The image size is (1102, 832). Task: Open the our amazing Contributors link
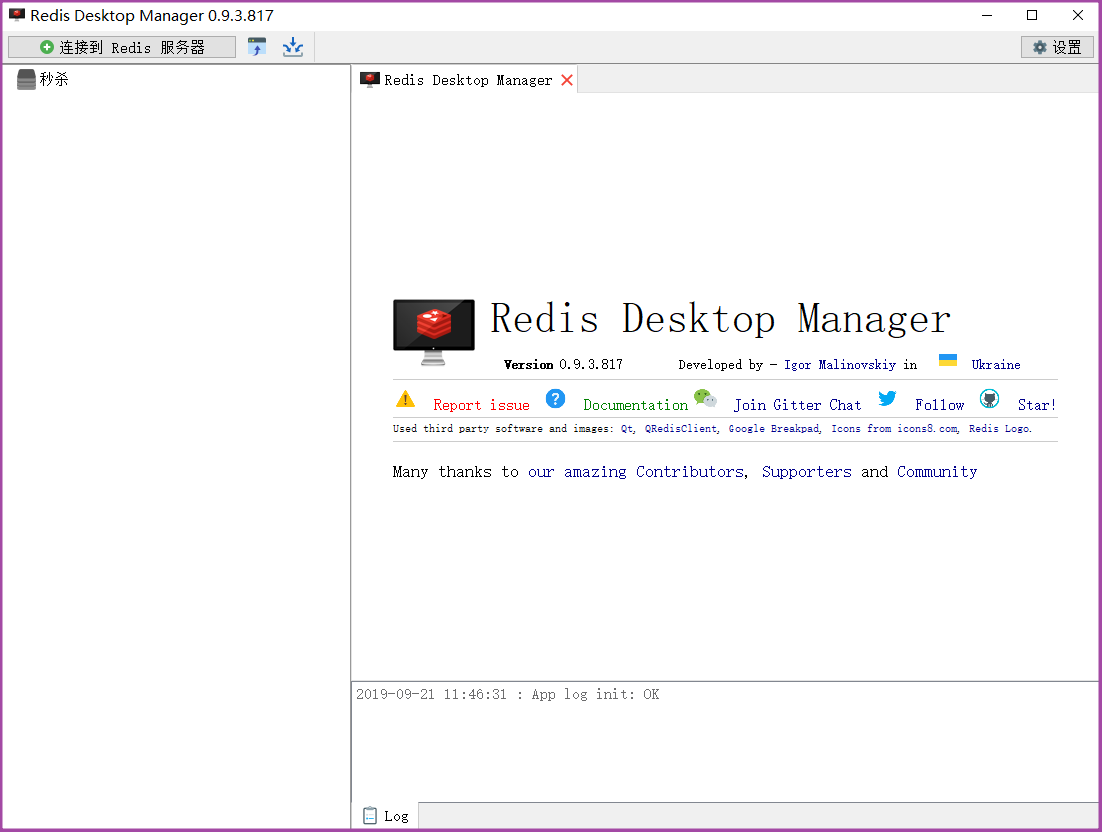636,472
